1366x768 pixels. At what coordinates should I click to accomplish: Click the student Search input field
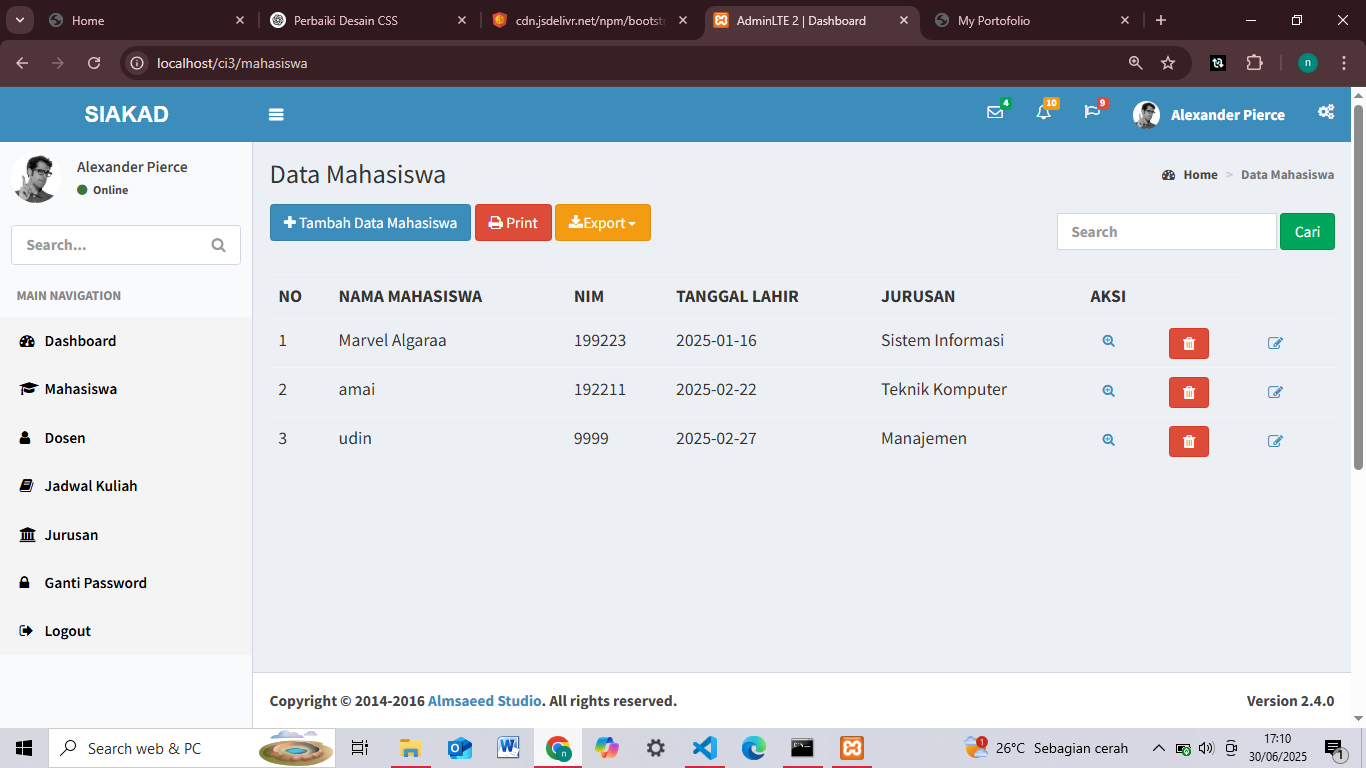coord(1166,232)
